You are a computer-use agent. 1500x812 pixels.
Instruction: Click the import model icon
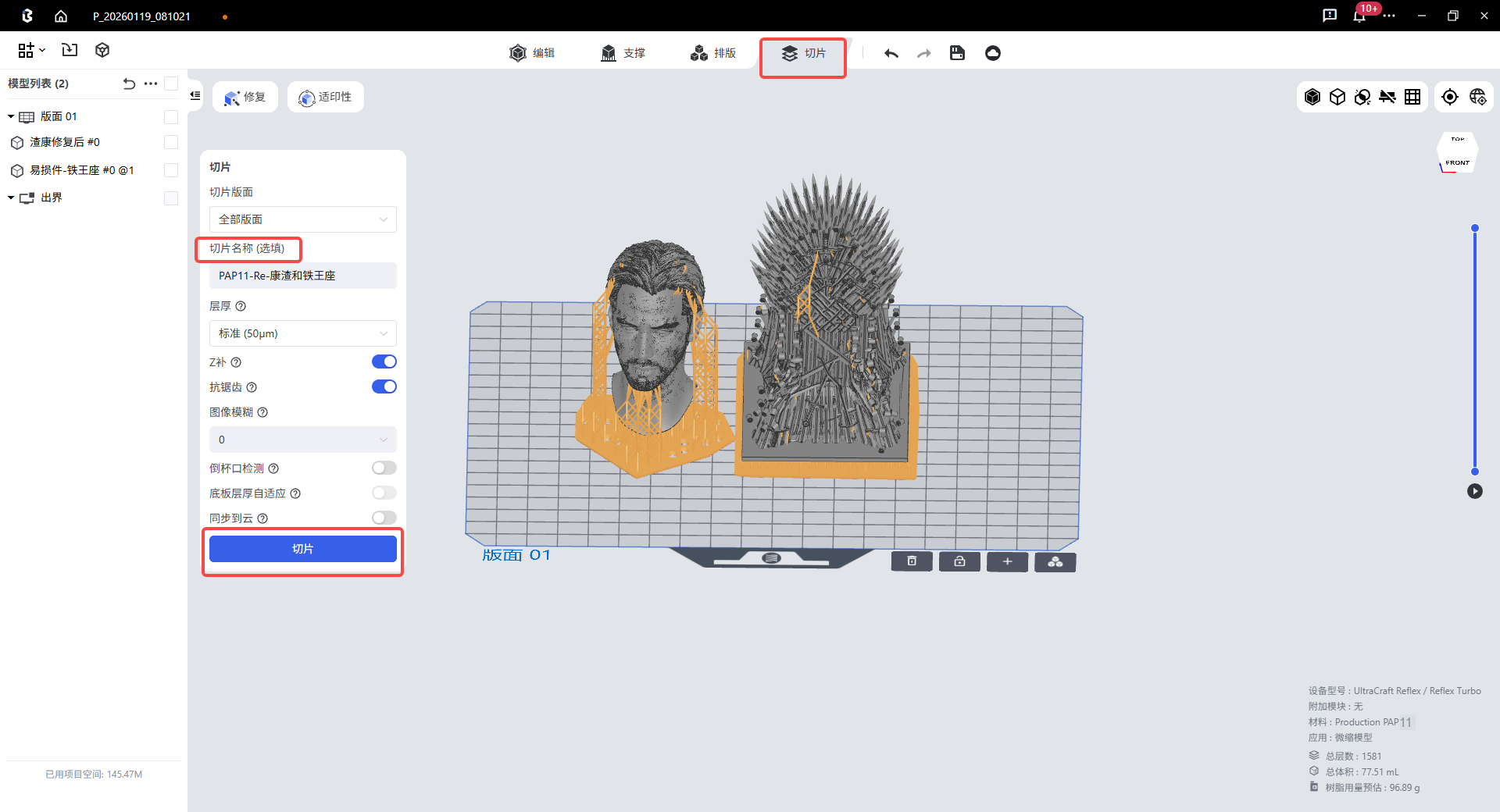tap(70, 50)
